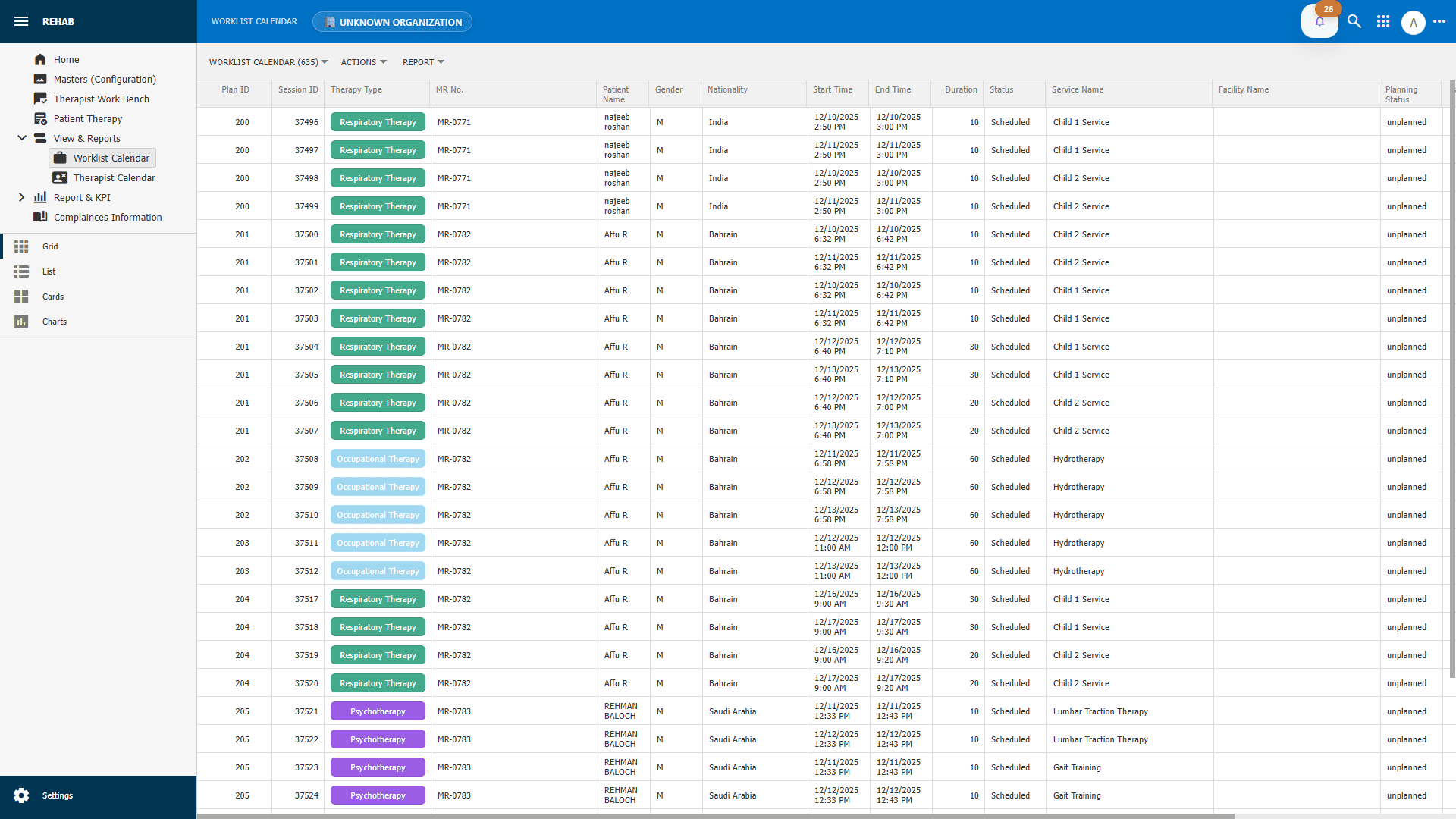Switch to Charts view
The width and height of the screenshot is (1456, 819).
pyautogui.click(x=54, y=322)
